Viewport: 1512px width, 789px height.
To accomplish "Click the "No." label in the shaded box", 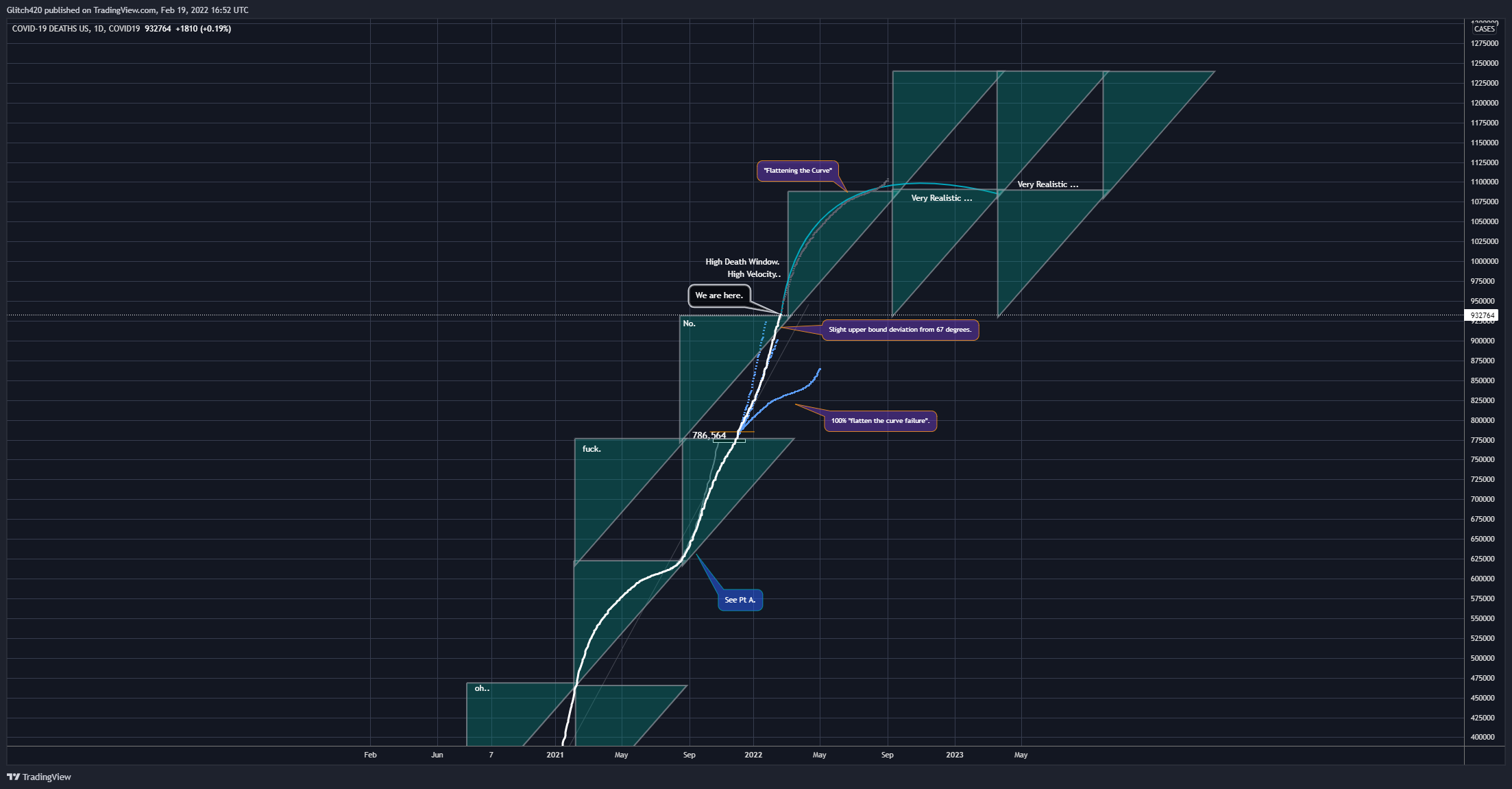I will (x=689, y=324).
